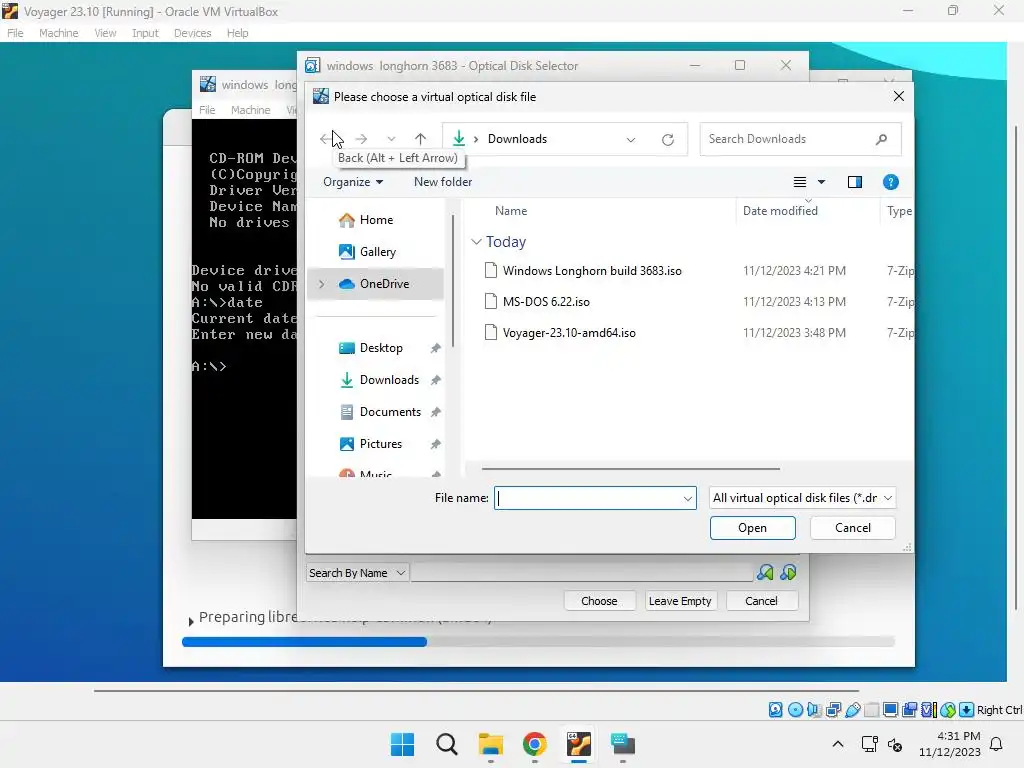Image resolution: width=1024 pixels, height=768 pixels.
Task: Open notification bell in taskbar
Action: tap(997, 744)
